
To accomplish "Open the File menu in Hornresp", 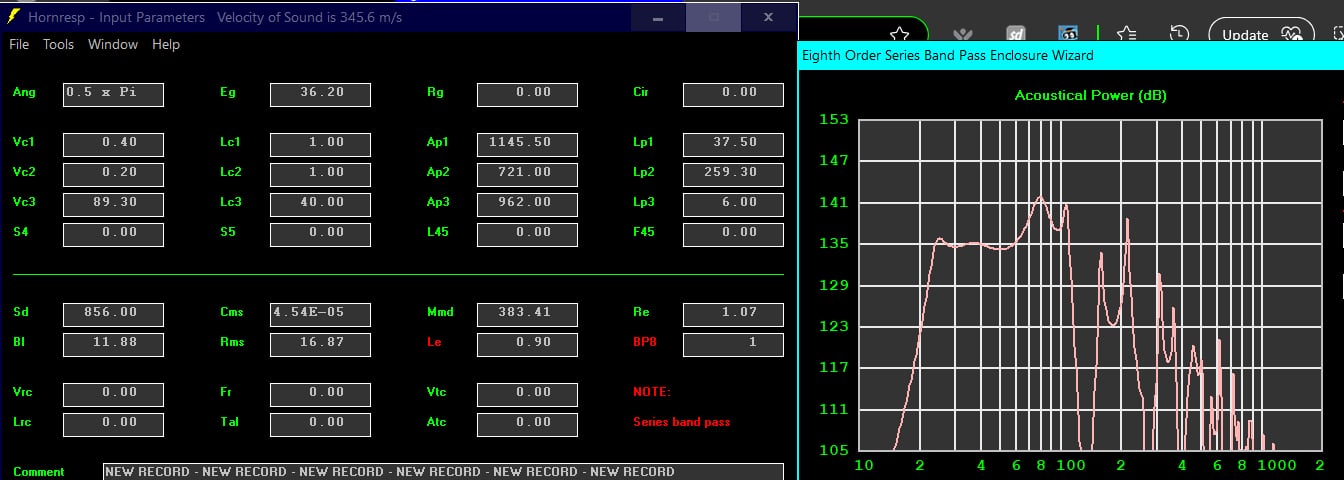I will click(19, 44).
